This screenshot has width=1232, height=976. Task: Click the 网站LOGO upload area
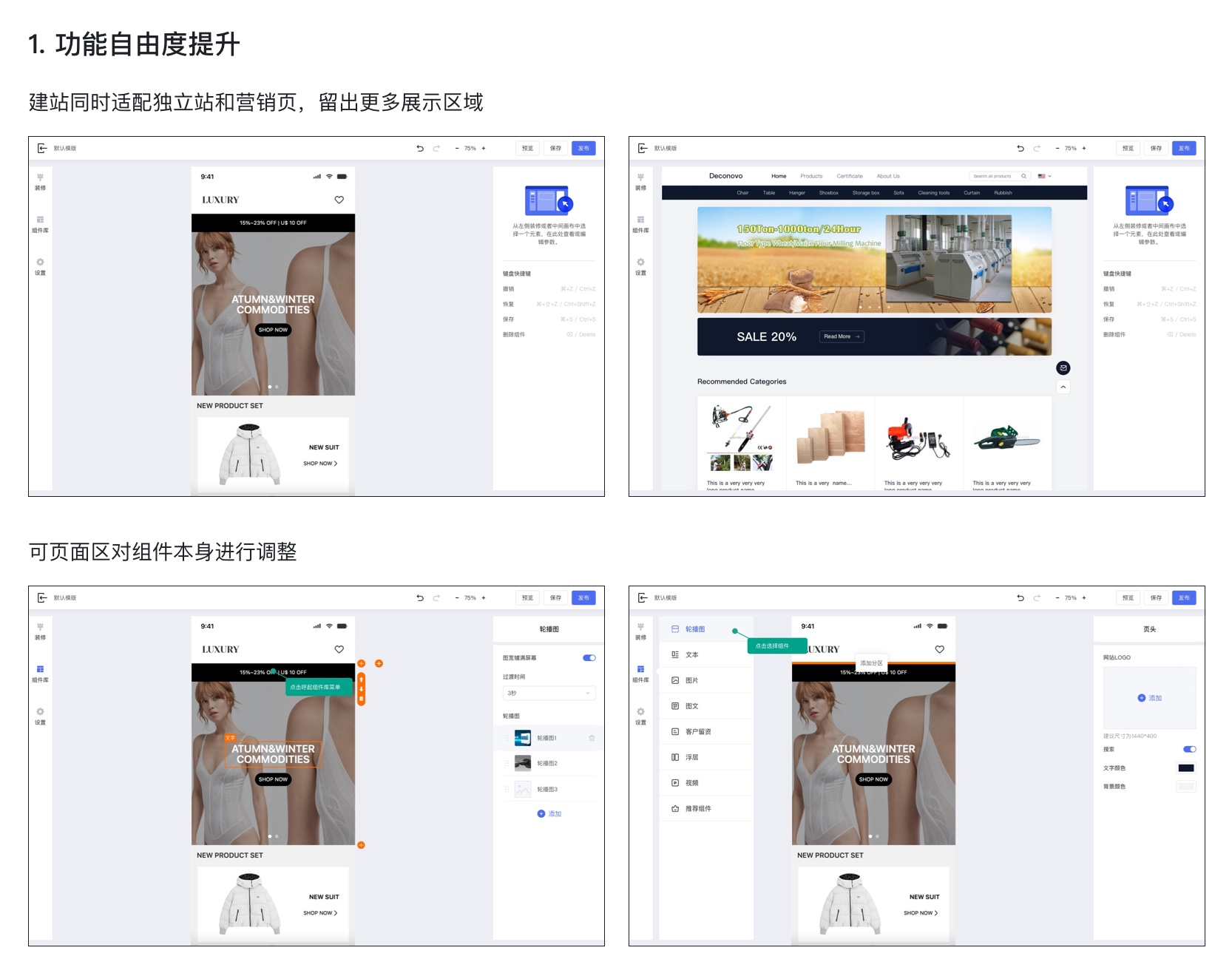coord(1149,698)
